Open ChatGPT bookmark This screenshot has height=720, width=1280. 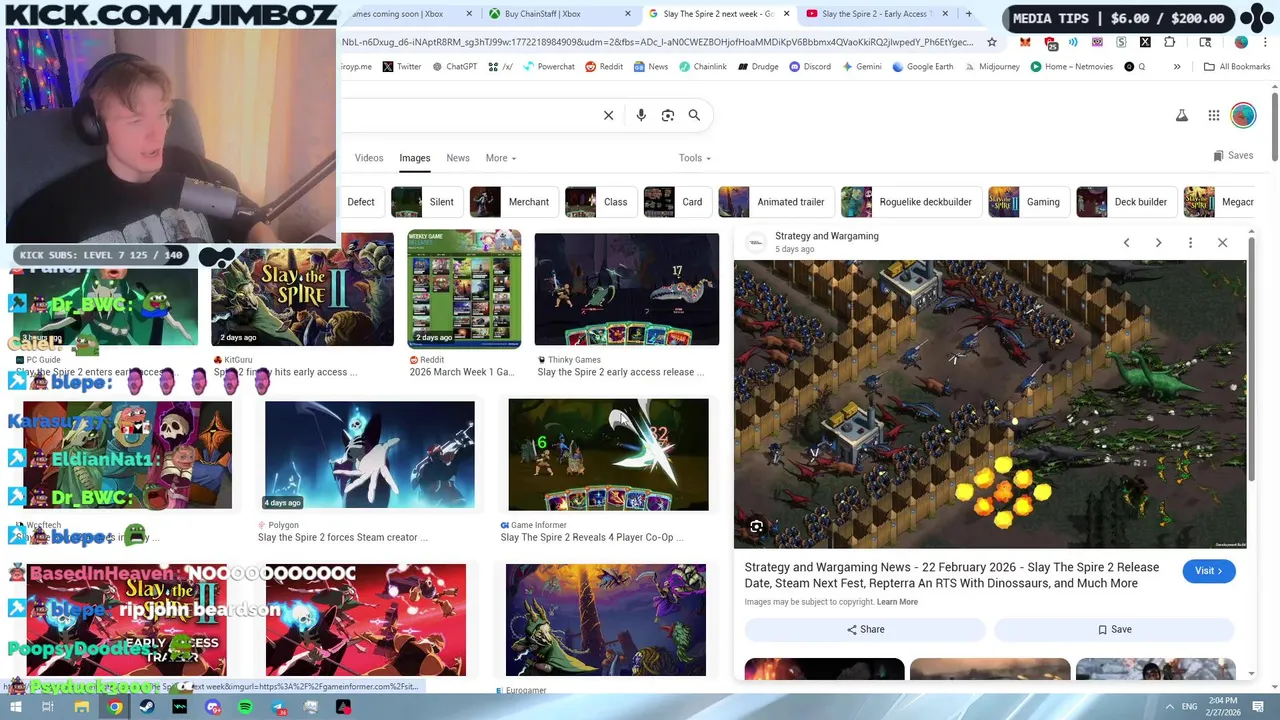(455, 67)
